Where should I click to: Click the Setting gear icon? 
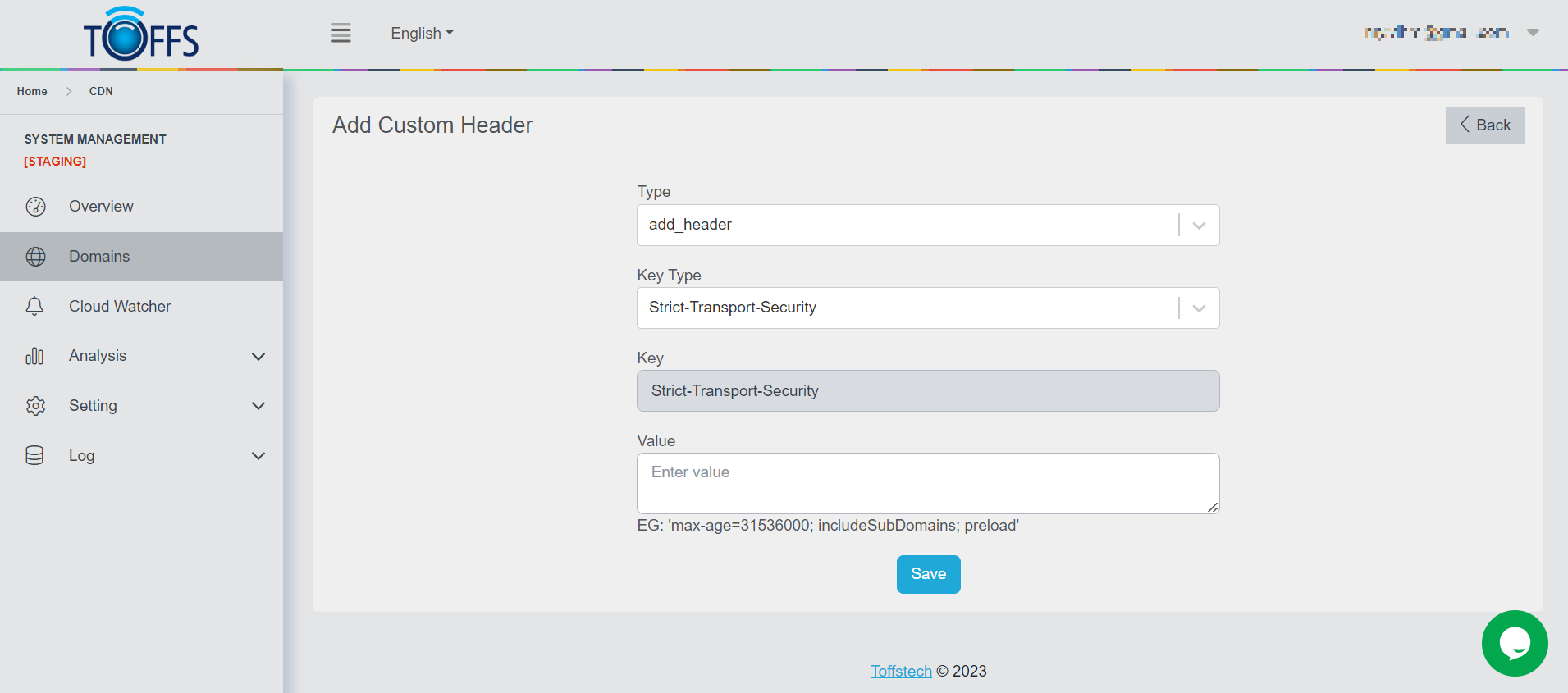[35, 406]
